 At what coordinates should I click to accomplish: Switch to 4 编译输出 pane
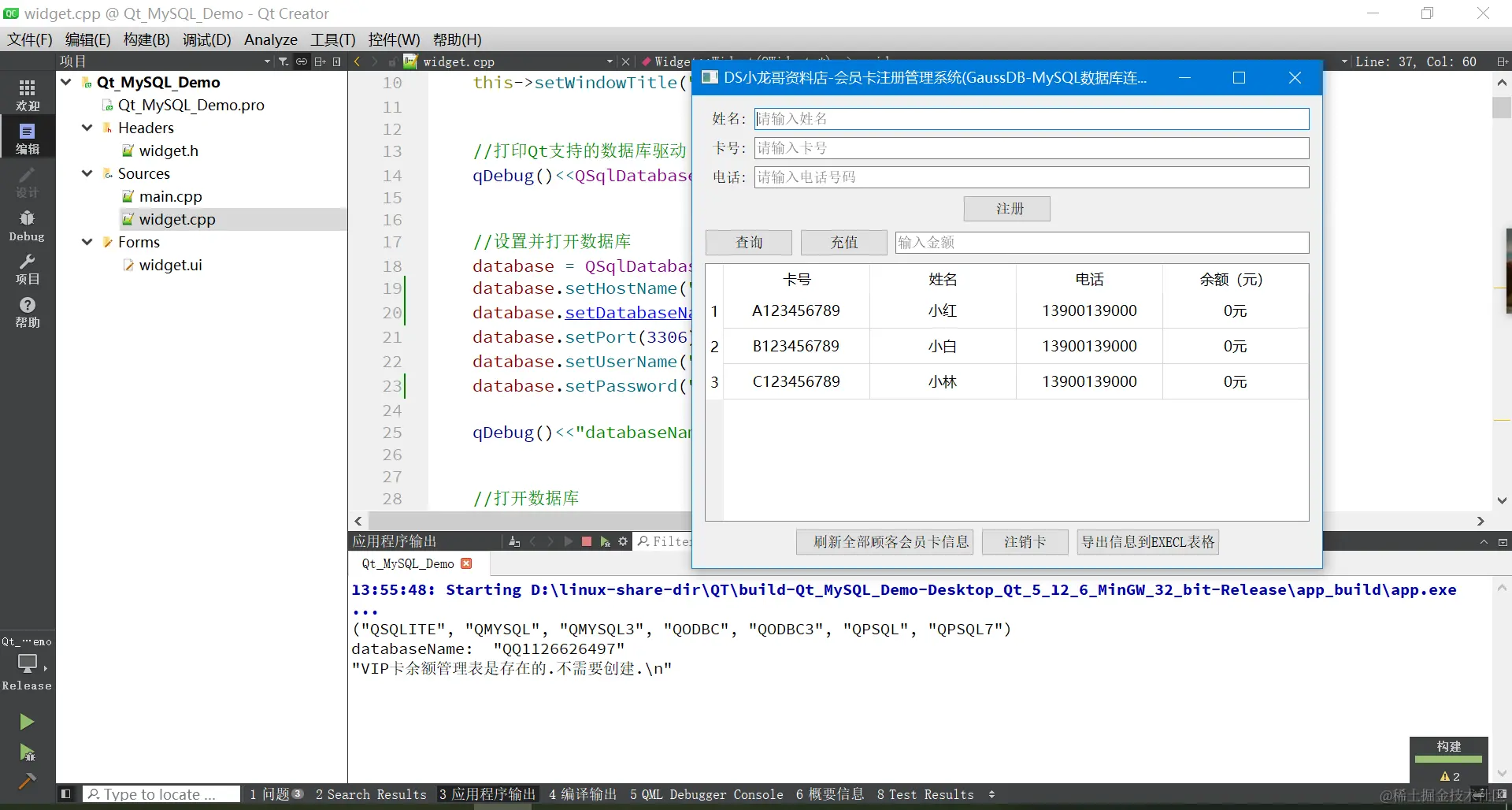pos(583,794)
